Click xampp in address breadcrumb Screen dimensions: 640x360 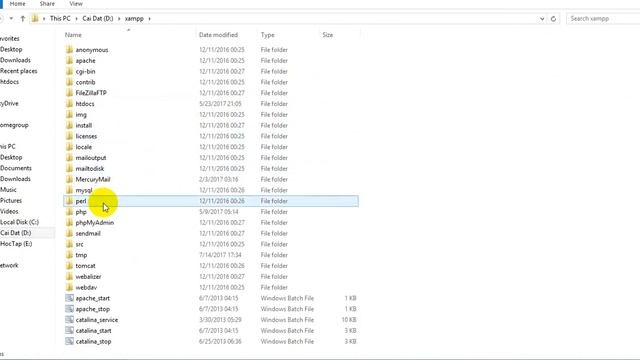[x=134, y=18]
